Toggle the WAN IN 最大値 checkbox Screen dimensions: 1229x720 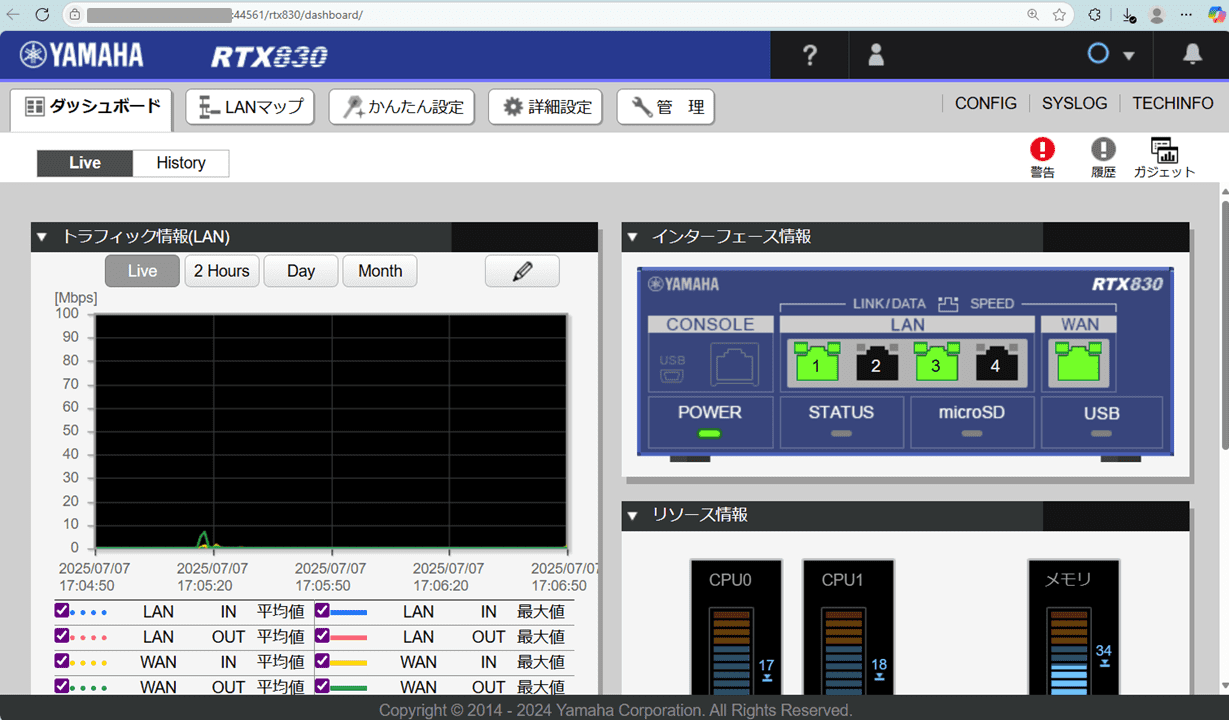coord(322,661)
